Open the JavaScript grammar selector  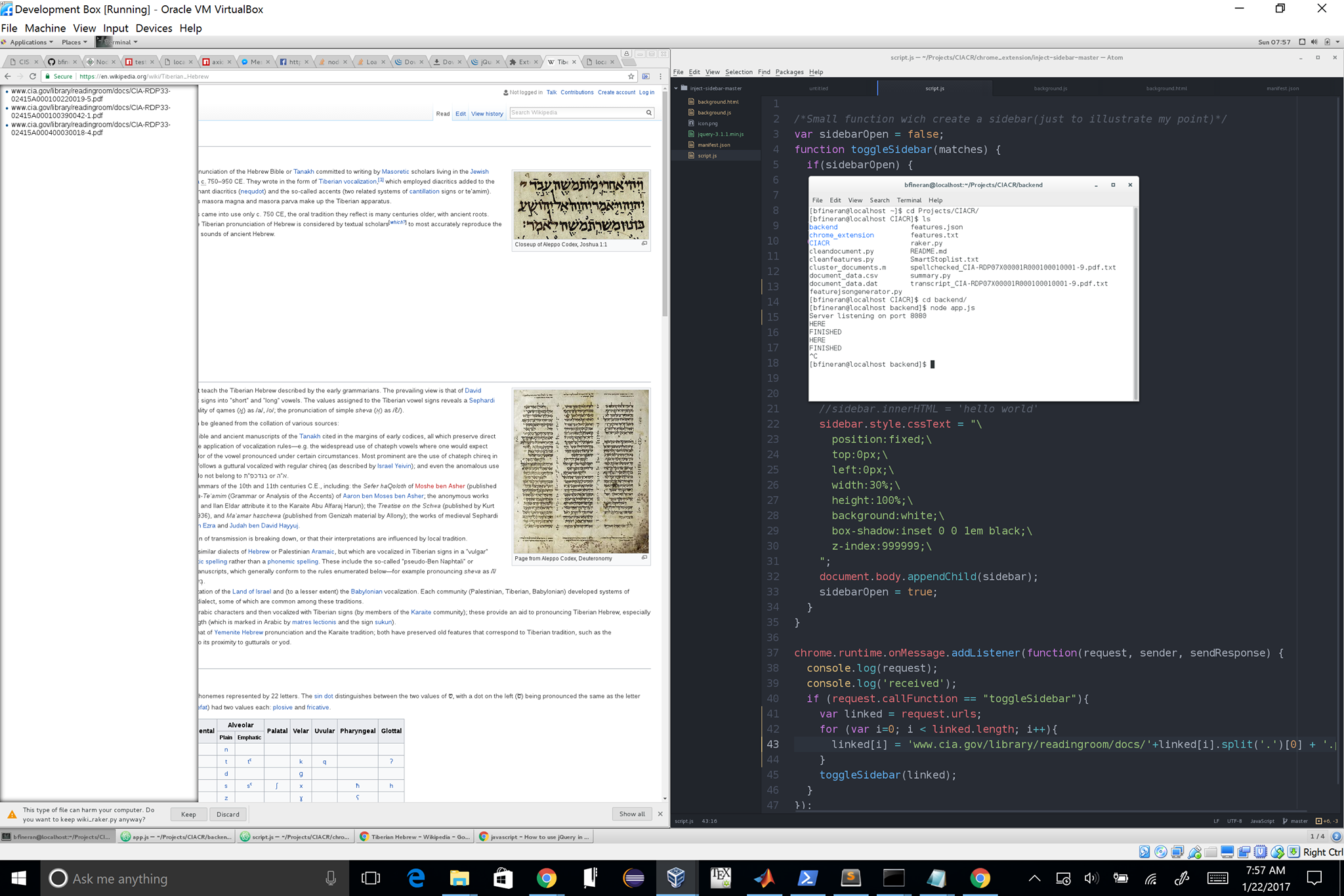pos(1262,821)
